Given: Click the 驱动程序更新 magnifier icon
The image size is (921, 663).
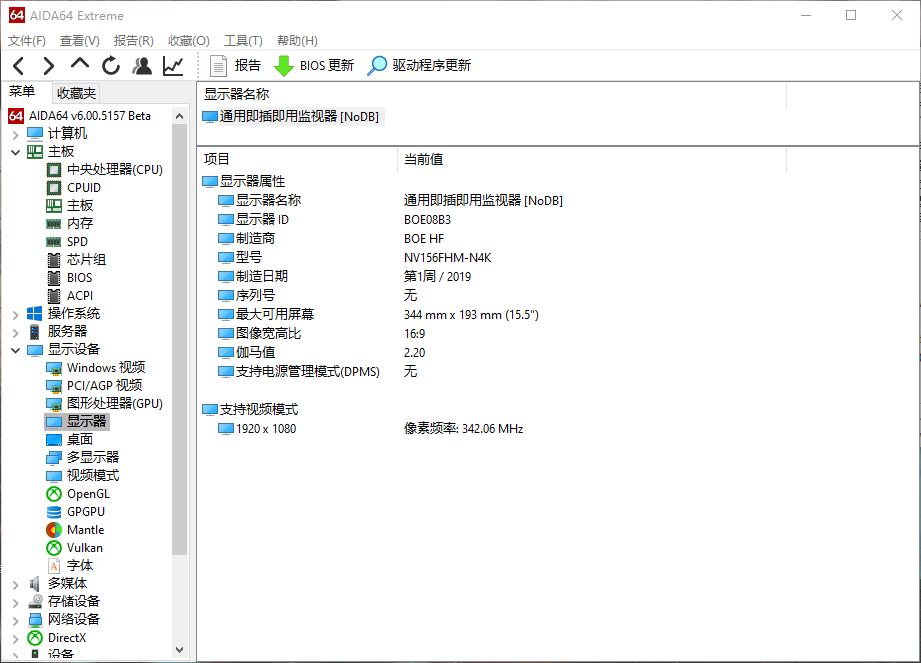Looking at the screenshot, I should click(377, 66).
